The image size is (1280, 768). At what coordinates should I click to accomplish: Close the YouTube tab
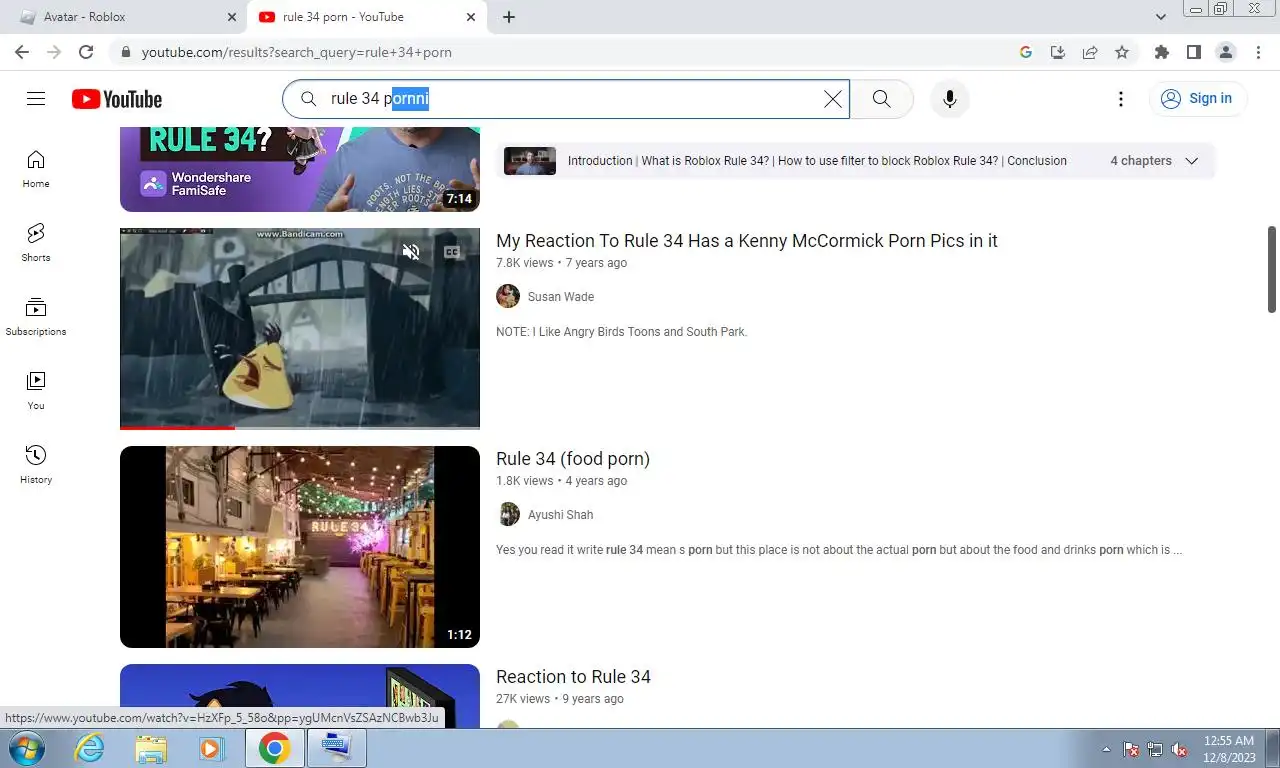click(x=471, y=17)
